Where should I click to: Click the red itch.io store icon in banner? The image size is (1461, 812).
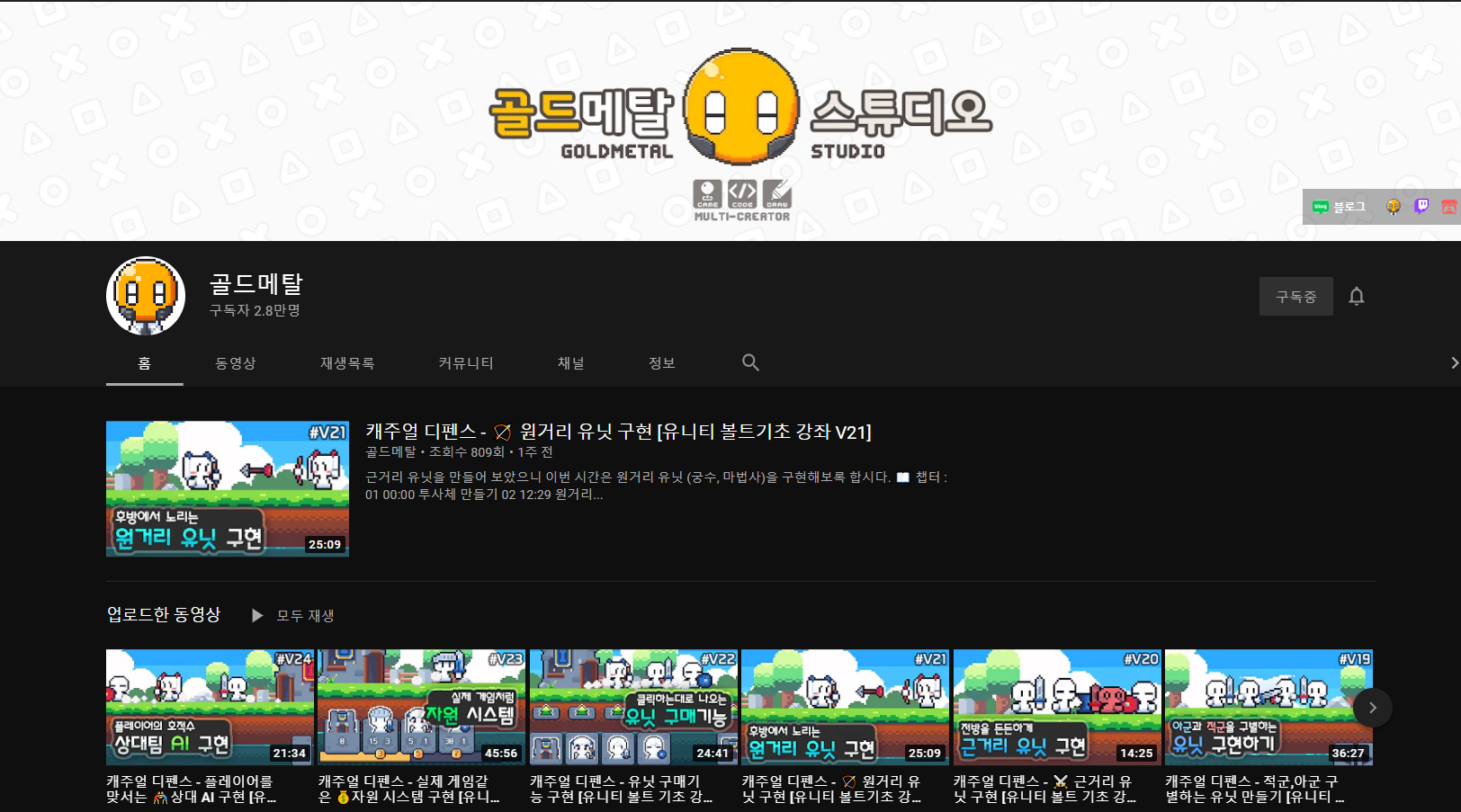1449,207
